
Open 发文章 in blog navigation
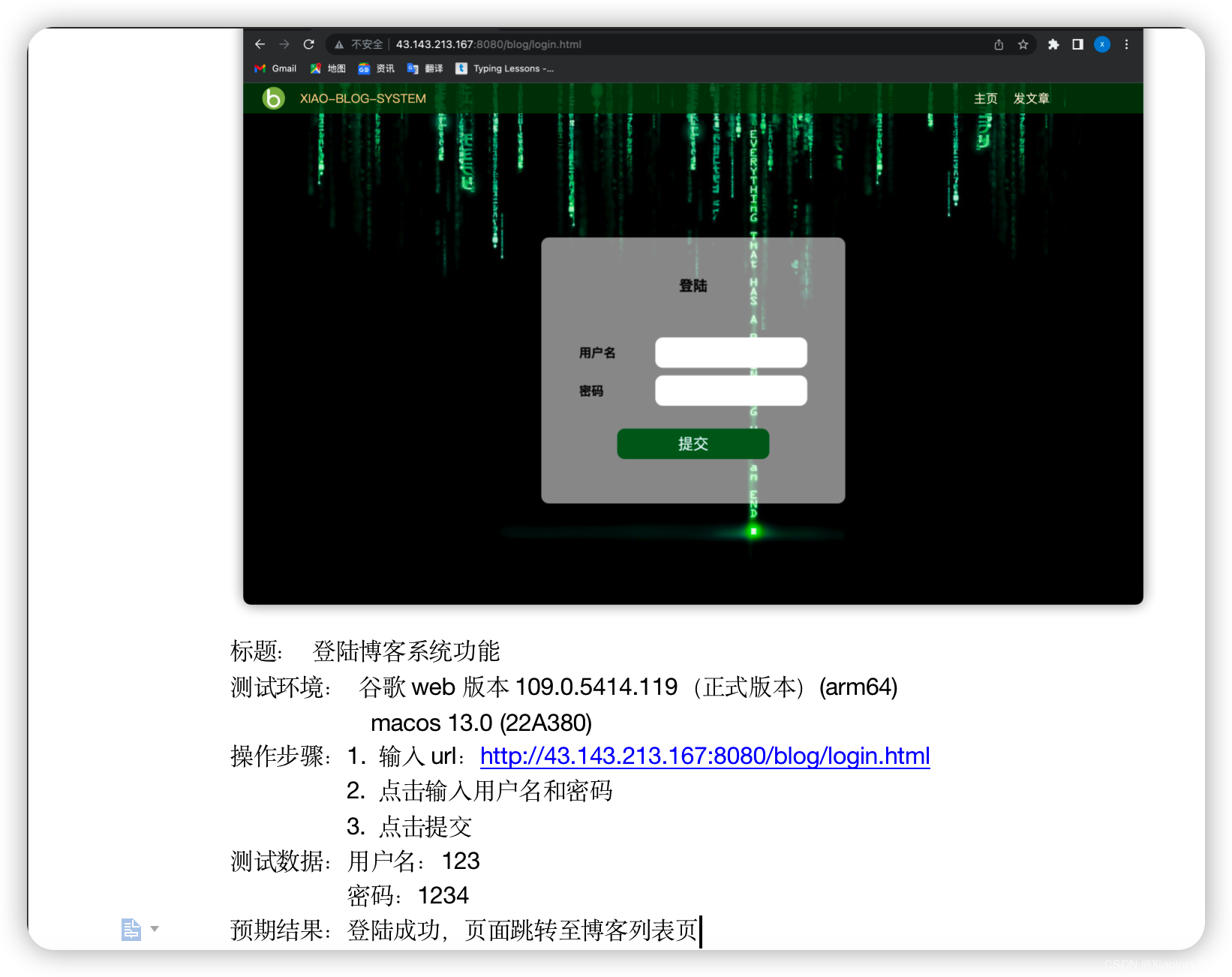[1031, 98]
